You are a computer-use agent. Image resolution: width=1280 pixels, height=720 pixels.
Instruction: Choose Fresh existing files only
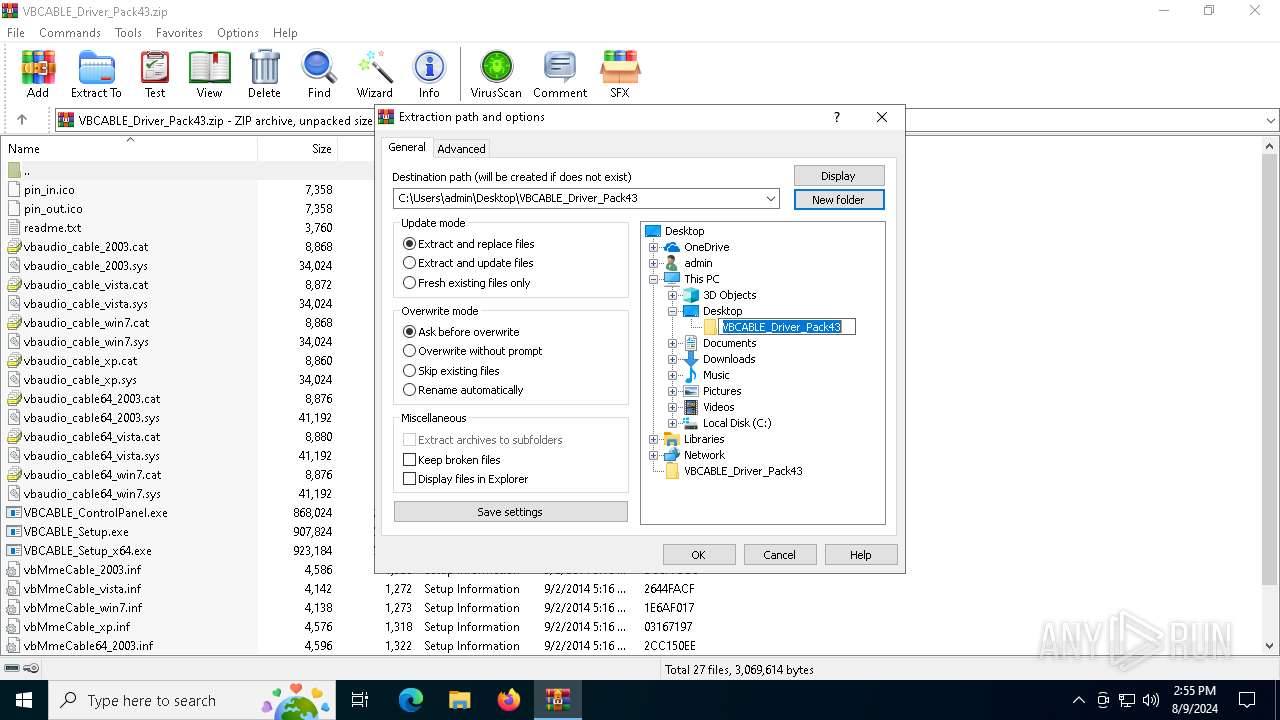tap(467, 283)
